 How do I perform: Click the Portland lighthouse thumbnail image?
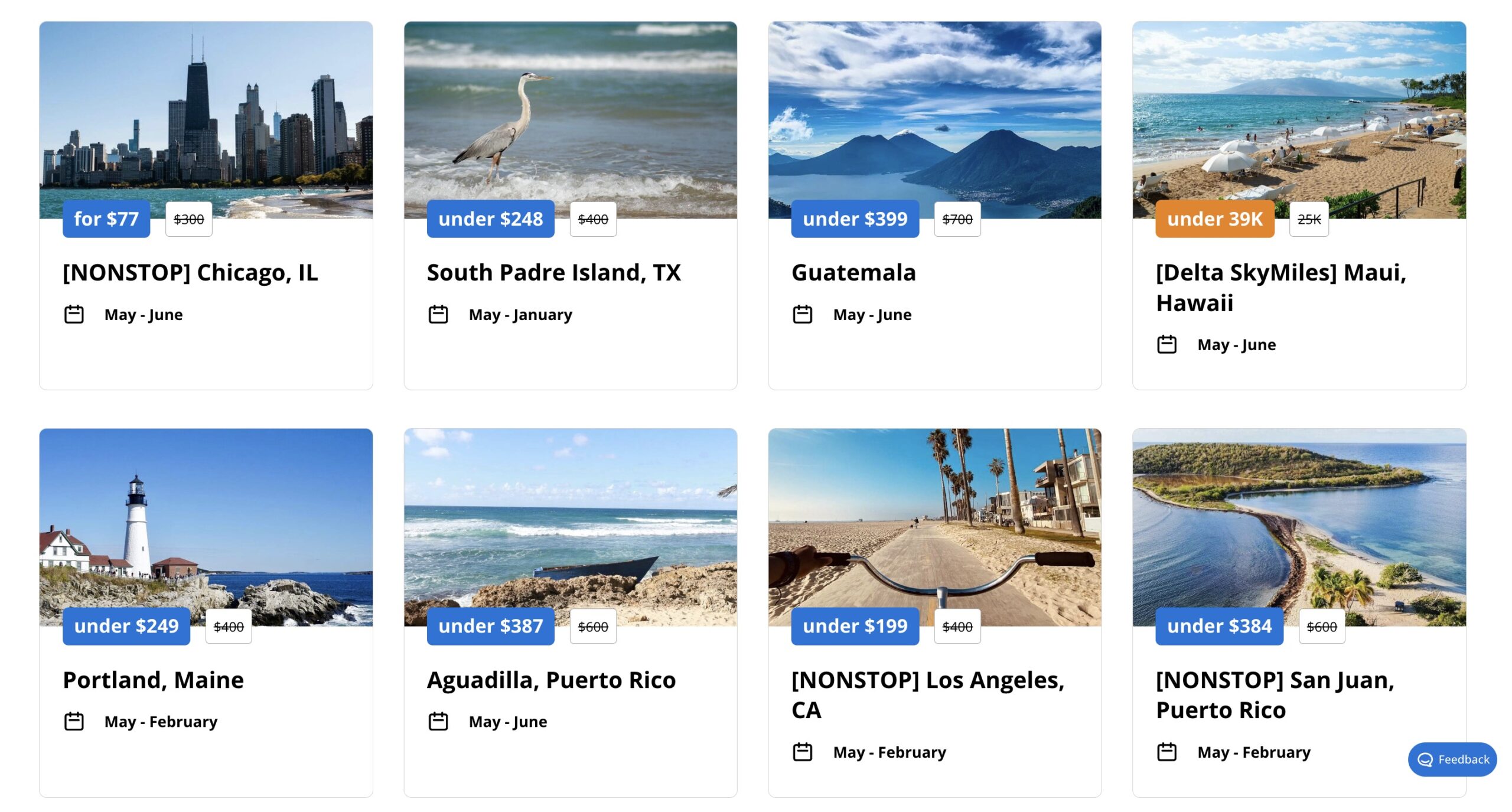click(x=206, y=526)
